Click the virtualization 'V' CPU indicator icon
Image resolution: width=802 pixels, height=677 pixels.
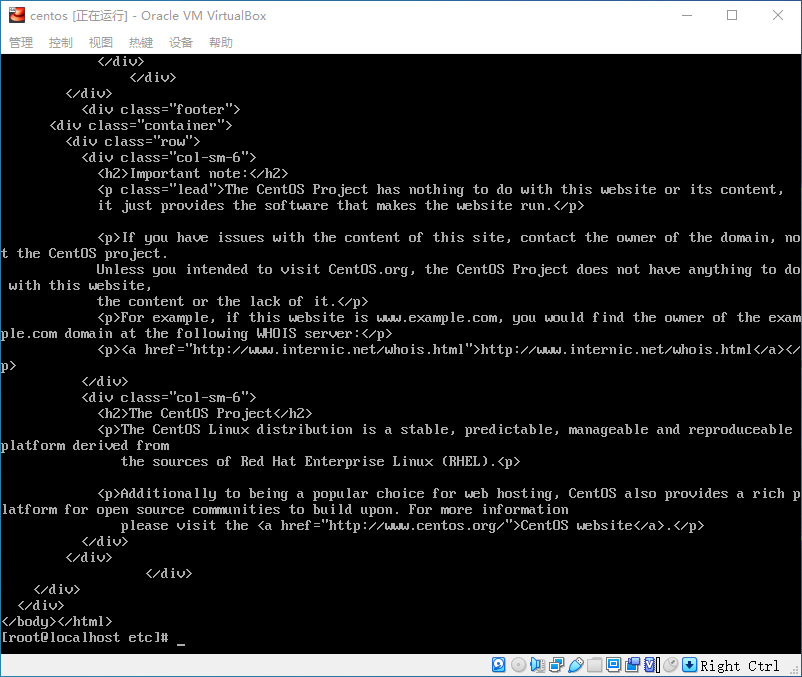(651, 665)
